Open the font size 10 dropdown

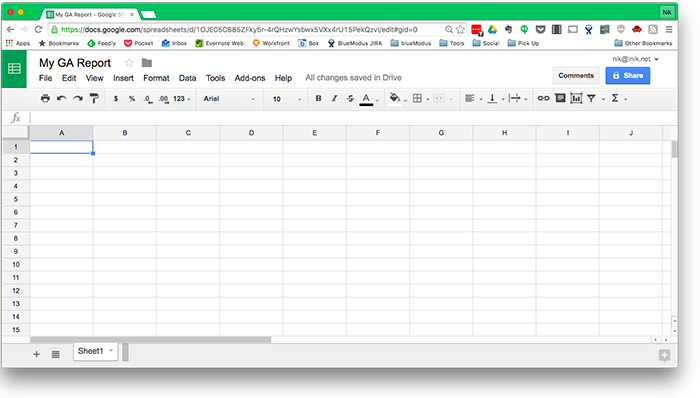coord(287,99)
